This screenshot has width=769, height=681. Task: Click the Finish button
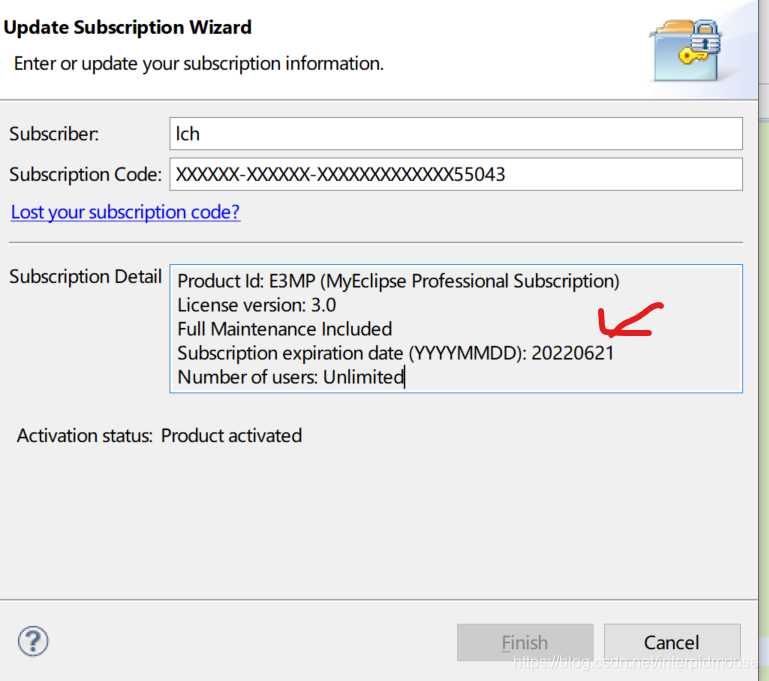525,642
